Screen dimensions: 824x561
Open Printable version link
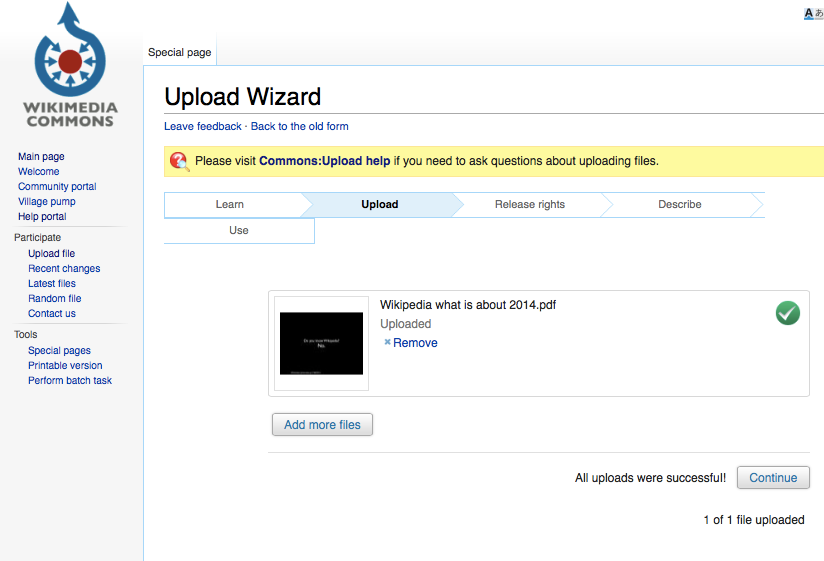click(65, 365)
